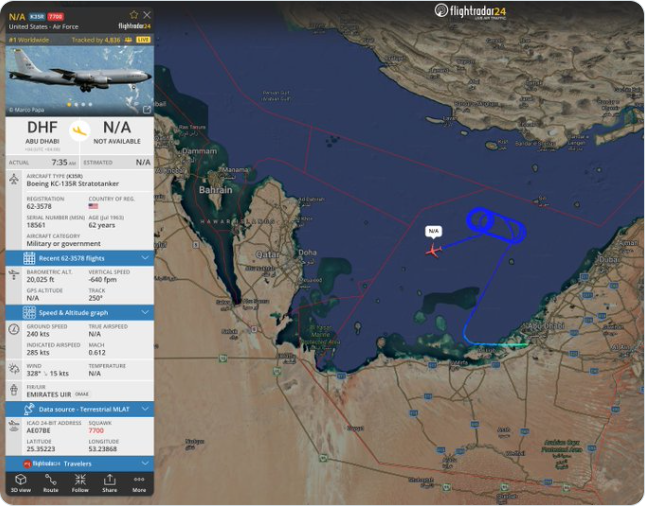Click registration value 62-3578

pyautogui.click(x=39, y=206)
